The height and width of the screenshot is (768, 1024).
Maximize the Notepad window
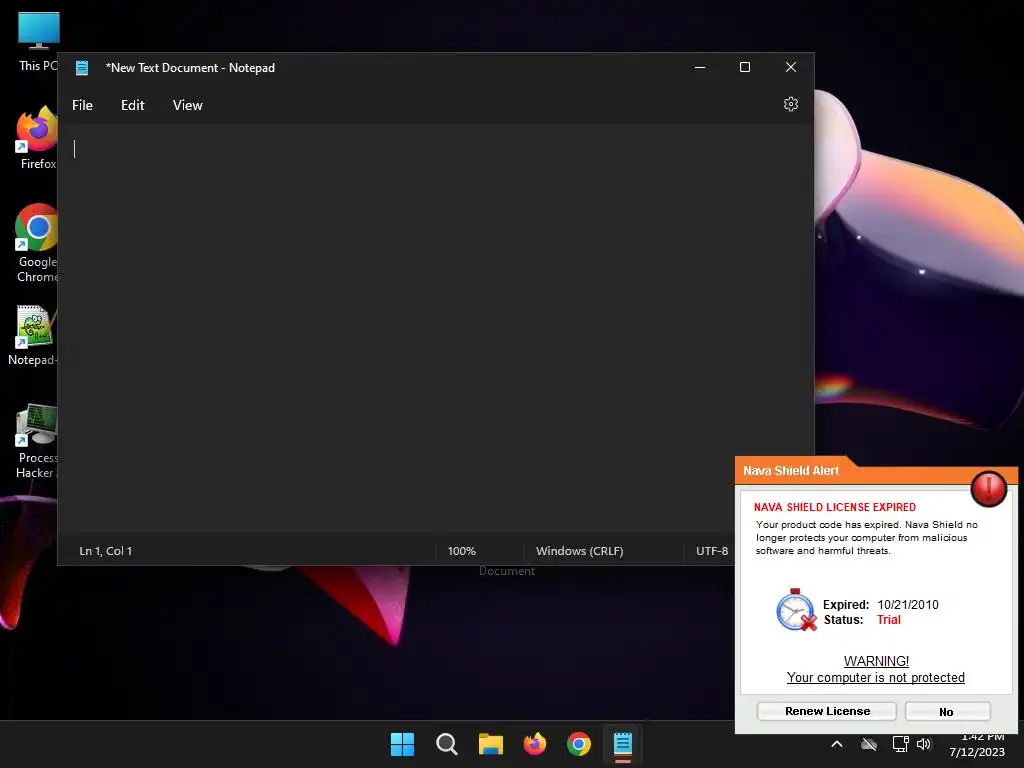click(744, 67)
